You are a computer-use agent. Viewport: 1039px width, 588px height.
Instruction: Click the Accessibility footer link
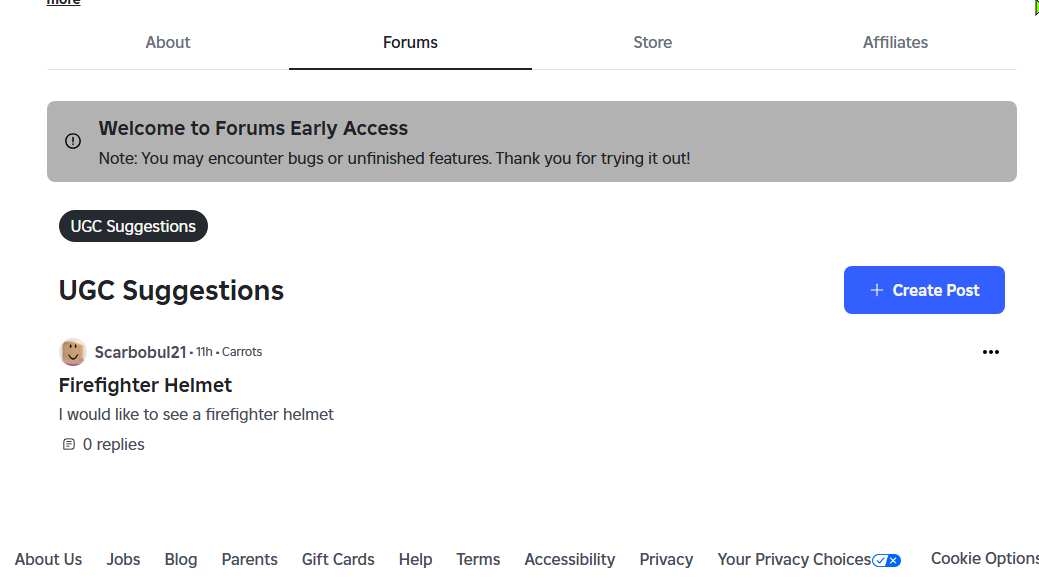pos(570,560)
